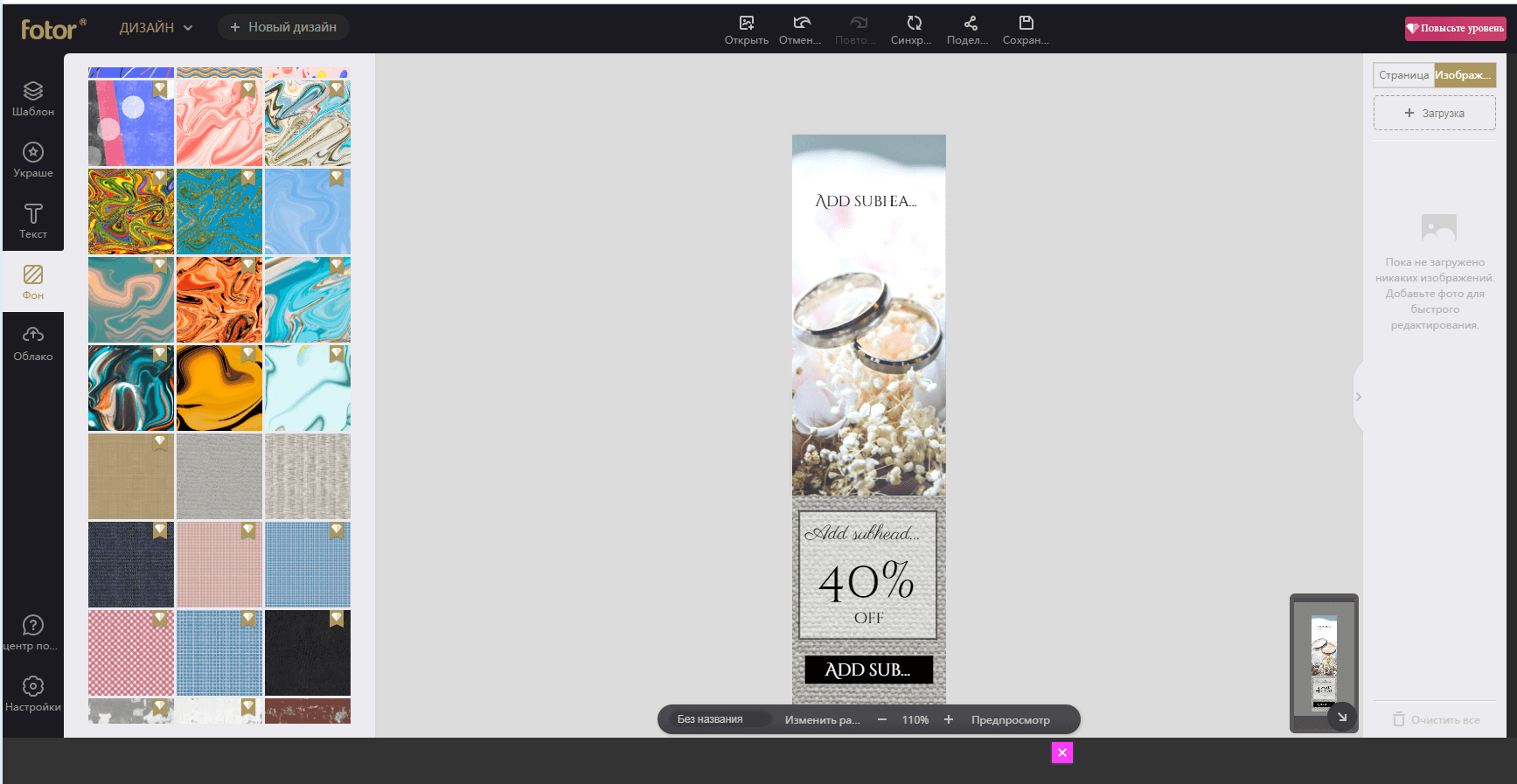This screenshot has height=784, width=1517.
Task: Open the Шаблон templates panel
Action: tap(33, 98)
